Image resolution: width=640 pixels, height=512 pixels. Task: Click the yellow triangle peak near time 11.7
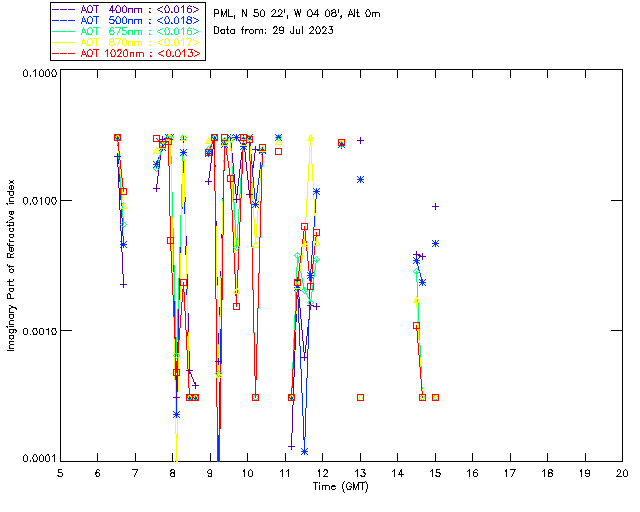(311, 138)
